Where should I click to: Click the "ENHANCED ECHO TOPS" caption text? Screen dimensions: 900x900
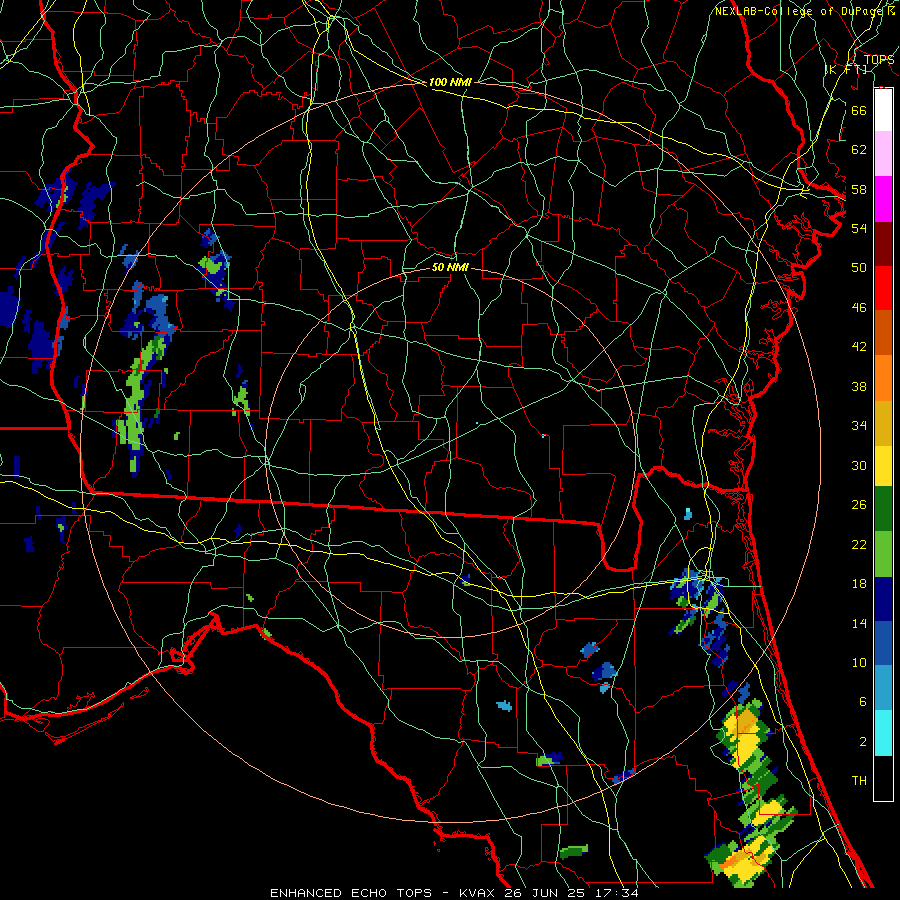[x=351, y=893]
